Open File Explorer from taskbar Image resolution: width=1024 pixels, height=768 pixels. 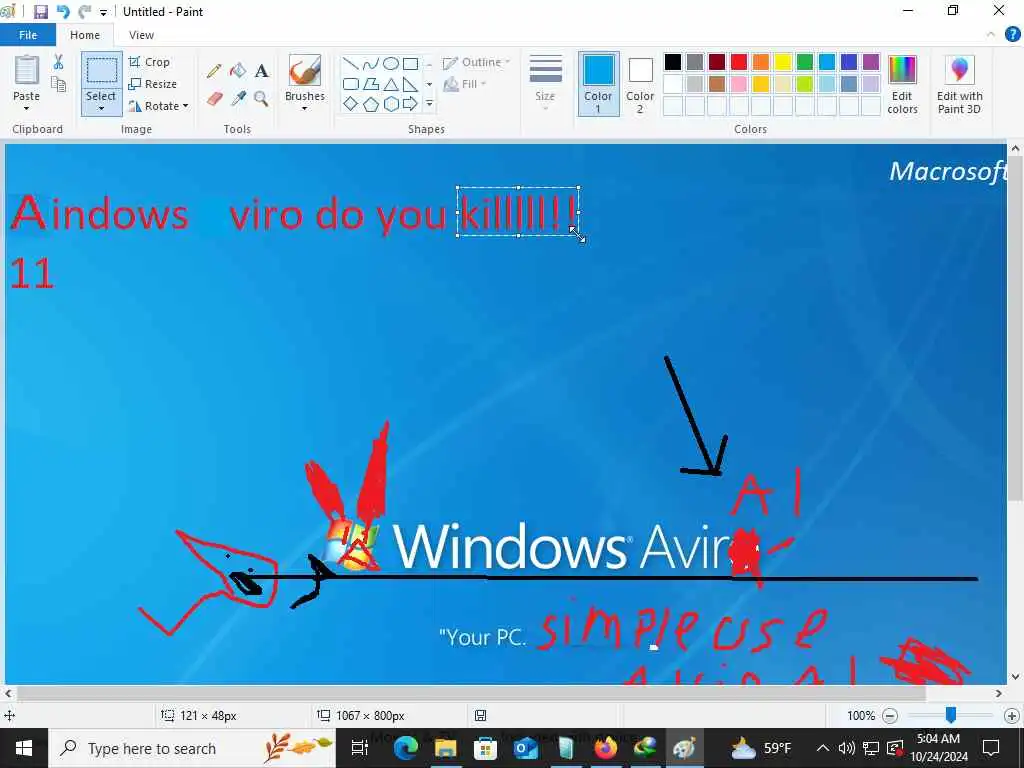[445, 748]
